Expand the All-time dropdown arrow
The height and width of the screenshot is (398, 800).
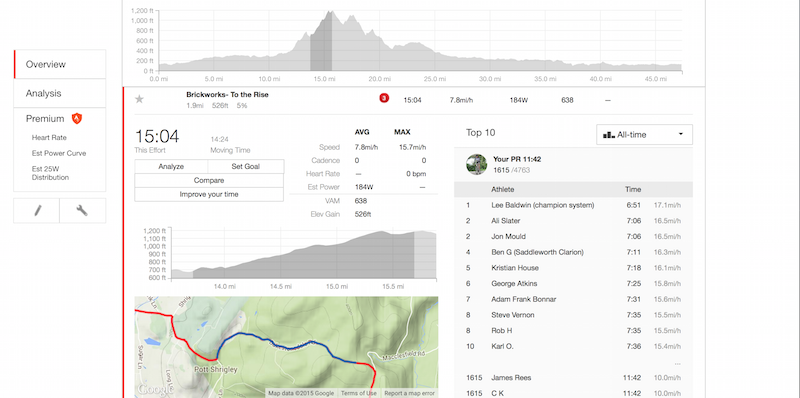pos(681,134)
